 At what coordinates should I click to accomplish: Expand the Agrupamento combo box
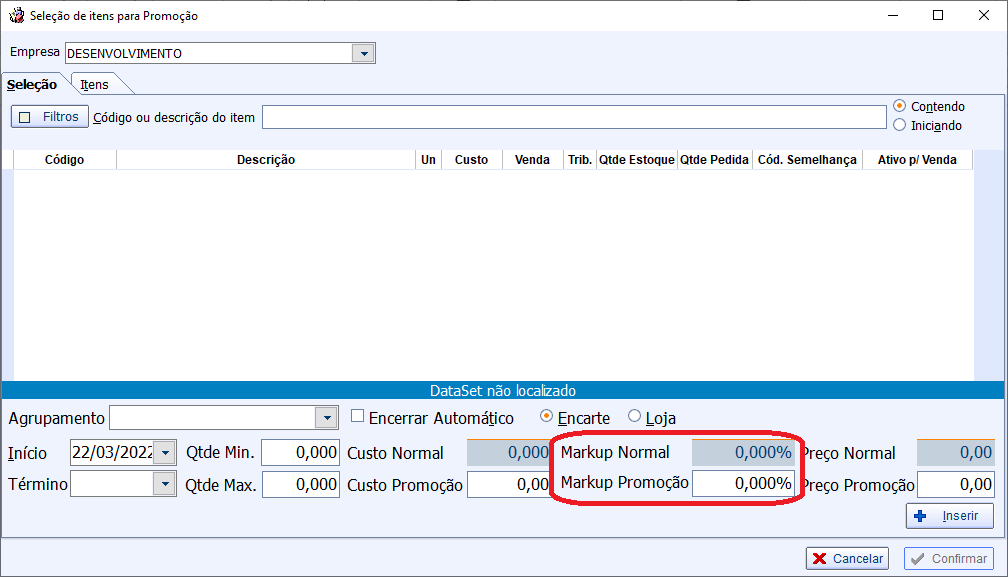[326, 418]
